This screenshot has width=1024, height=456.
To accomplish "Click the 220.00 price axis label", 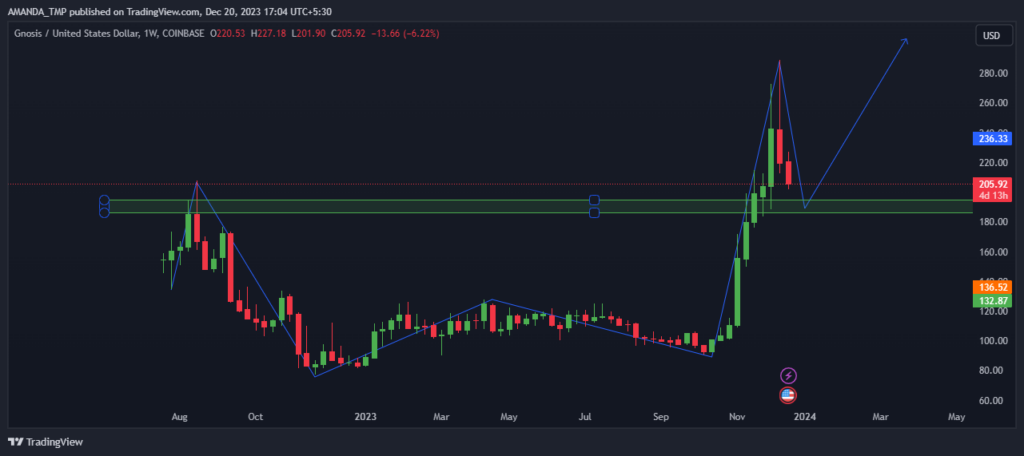I will (991, 162).
